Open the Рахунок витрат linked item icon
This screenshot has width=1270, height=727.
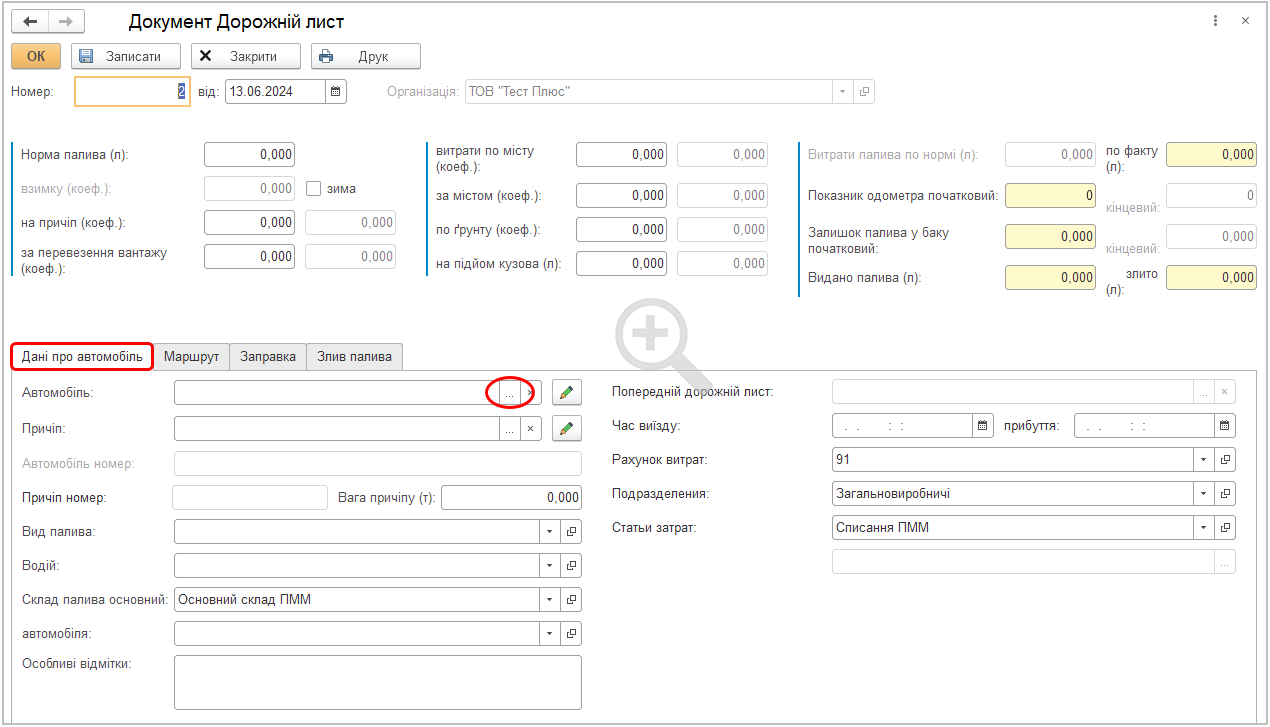(x=1225, y=460)
